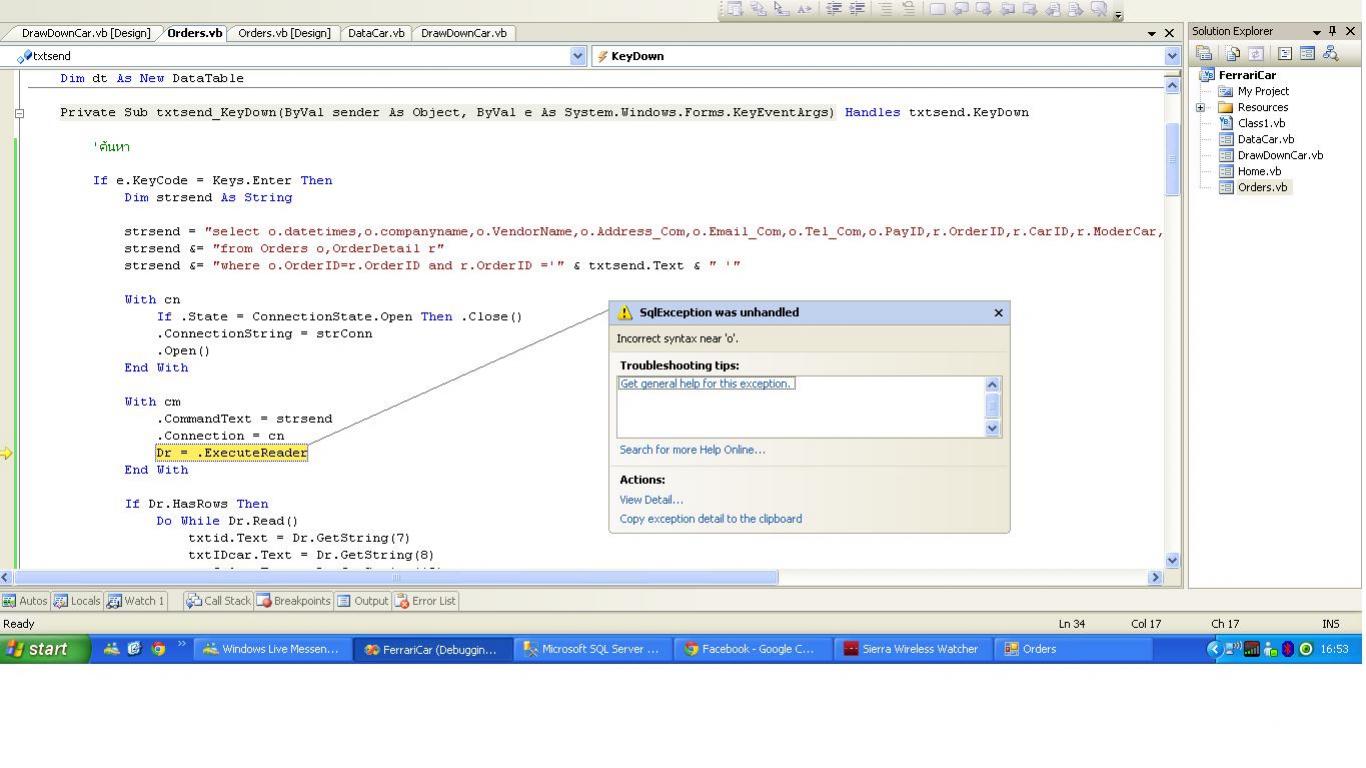Click the Refresh icon in Solution Explorer
This screenshot has height=768, width=1366.
point(1255,54)
